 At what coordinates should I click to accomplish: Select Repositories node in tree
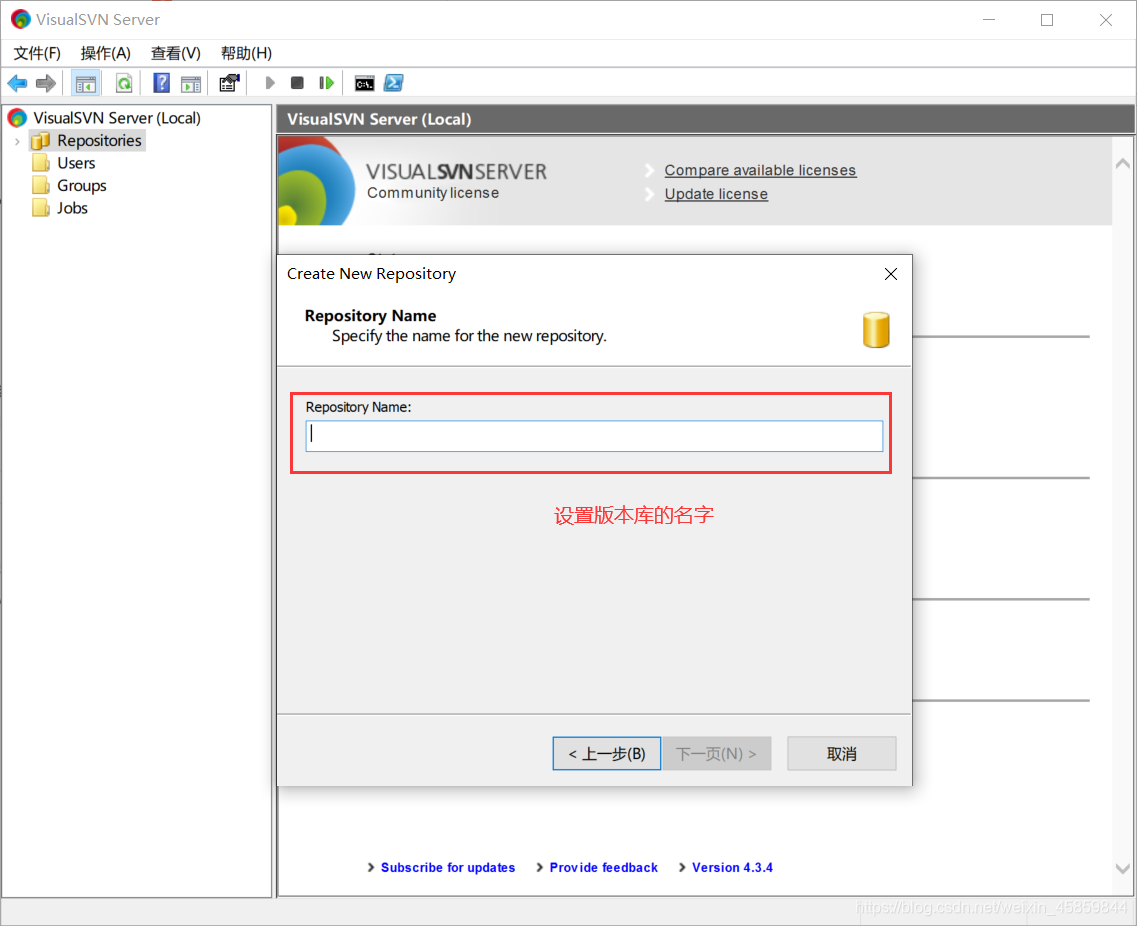(99, 141)
